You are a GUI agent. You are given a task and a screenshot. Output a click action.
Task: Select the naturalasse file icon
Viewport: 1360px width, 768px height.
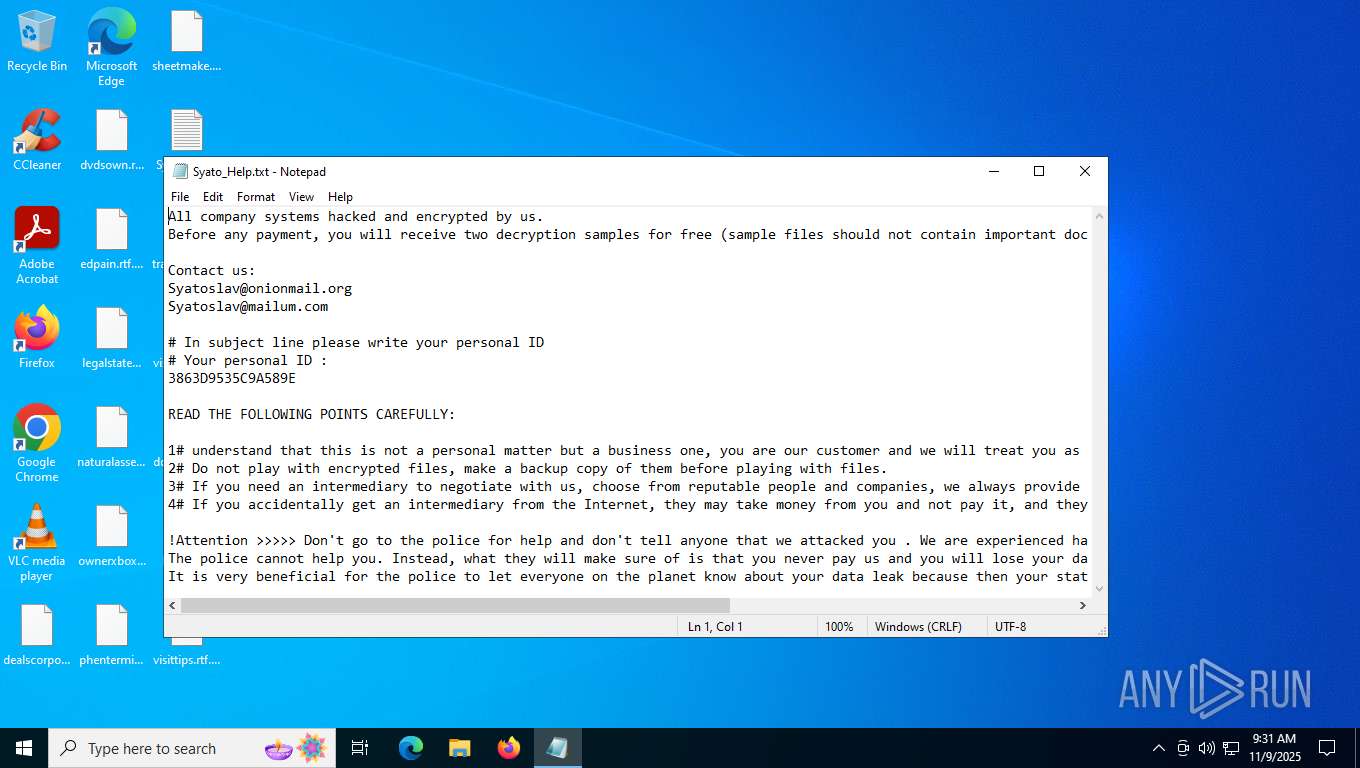112,437
